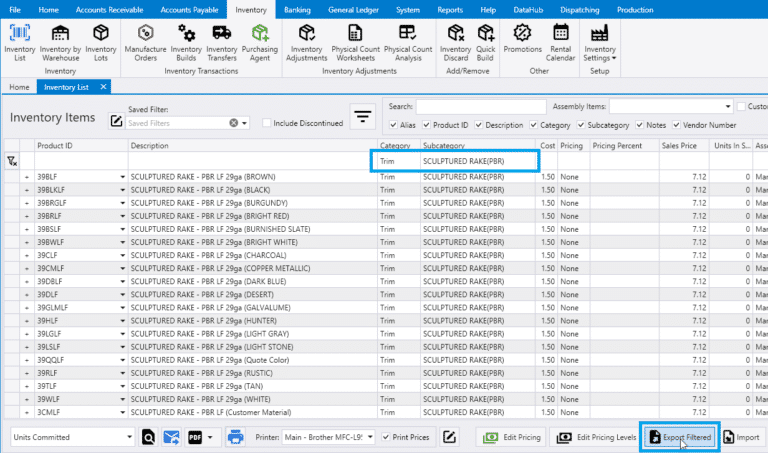Open Inventory Lots
Viewport: 768px width, 453px height.
(x=101, y=43)
